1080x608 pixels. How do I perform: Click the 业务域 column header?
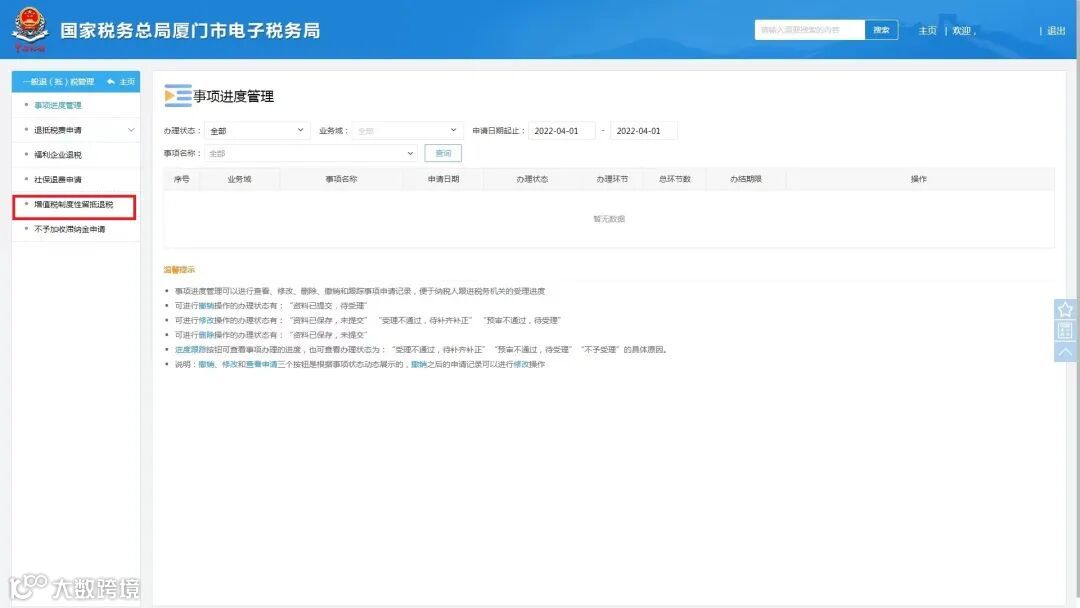[239, 179]
